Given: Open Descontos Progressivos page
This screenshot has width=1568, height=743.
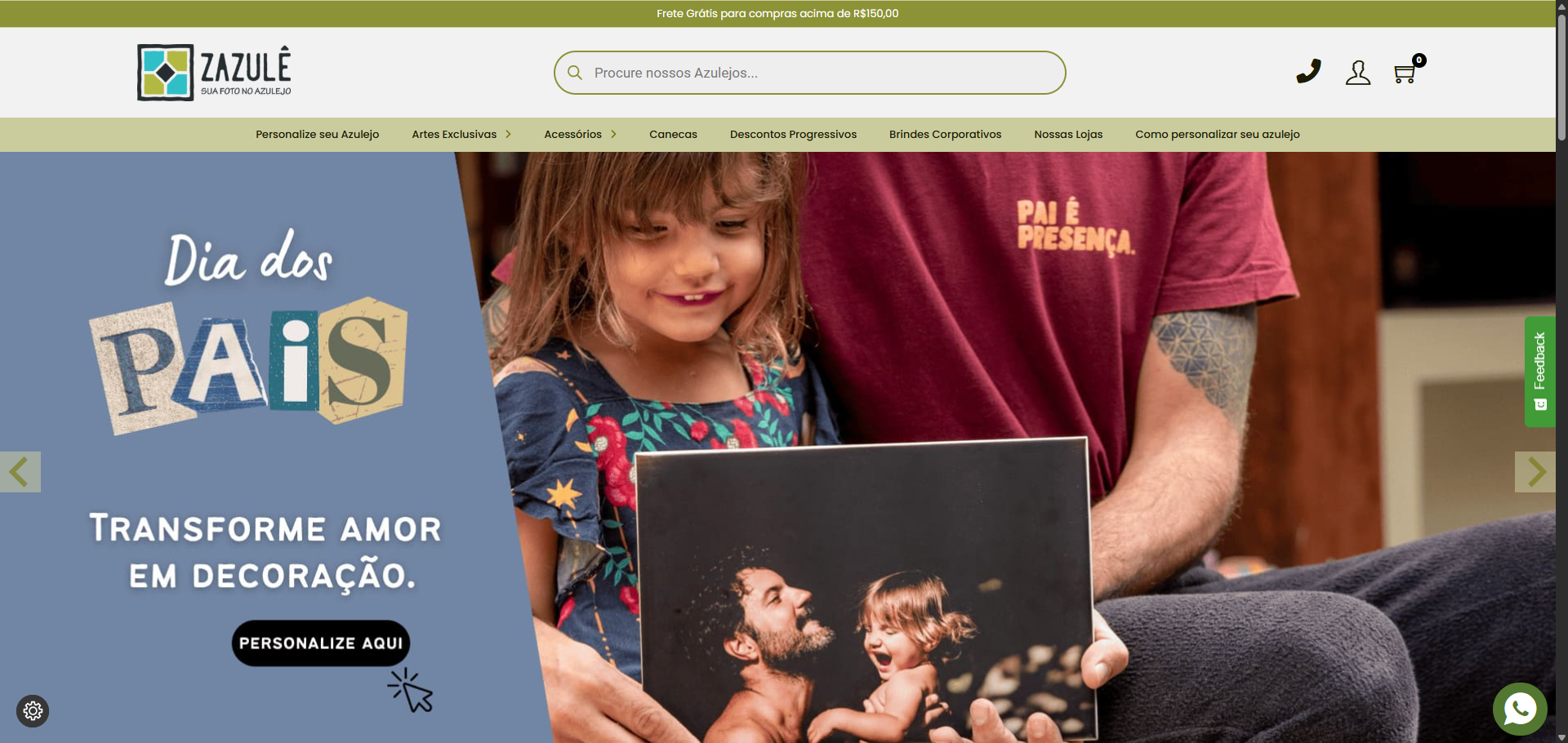Looking at the screenshot, I should [x=793, y=135].
